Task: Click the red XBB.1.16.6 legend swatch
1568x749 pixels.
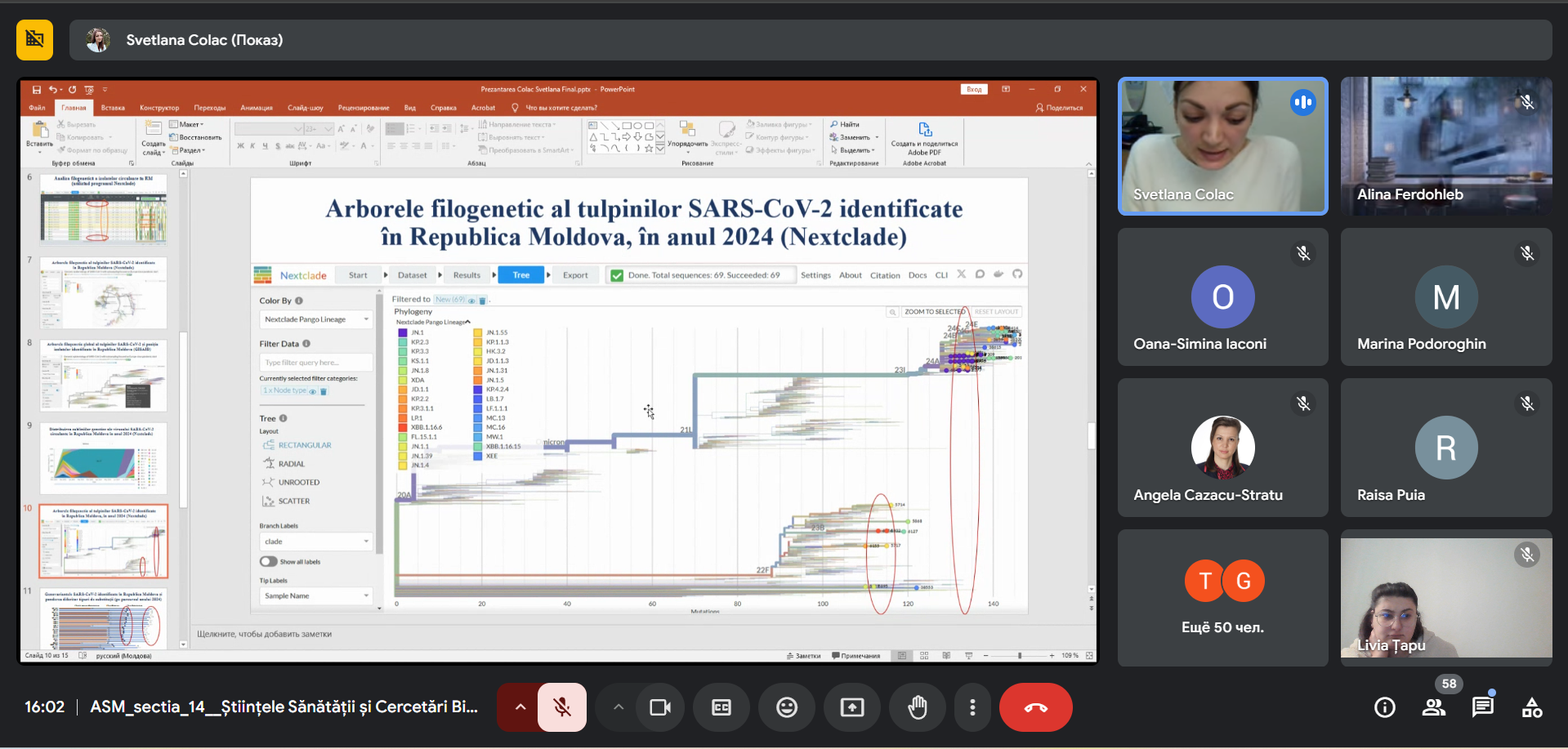Action: (403, 427)
